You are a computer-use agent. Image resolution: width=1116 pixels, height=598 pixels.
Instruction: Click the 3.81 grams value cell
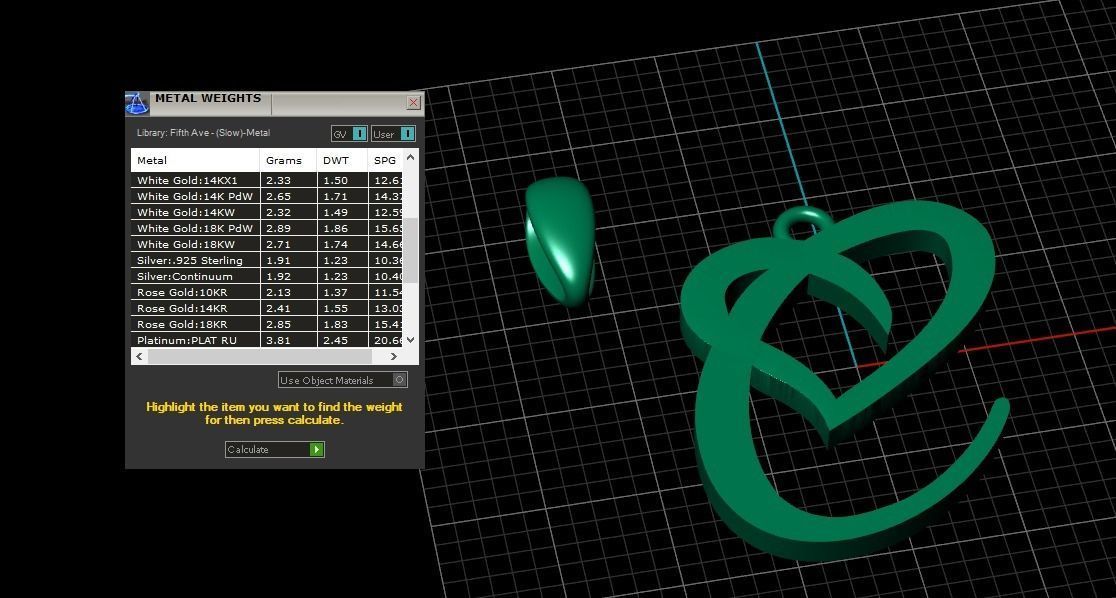[288, 340]
